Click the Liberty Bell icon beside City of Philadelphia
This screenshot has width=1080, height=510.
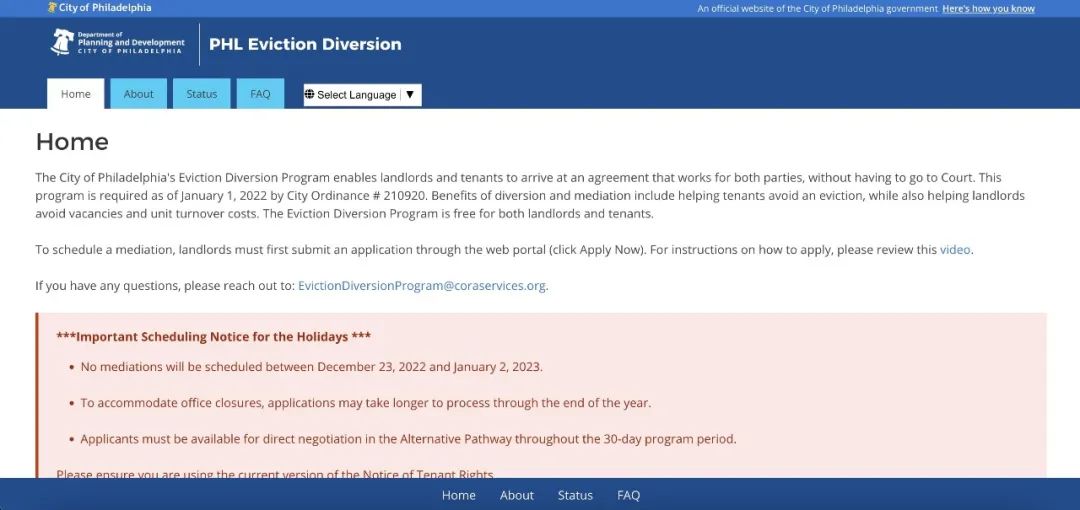[x=52, y=8]
